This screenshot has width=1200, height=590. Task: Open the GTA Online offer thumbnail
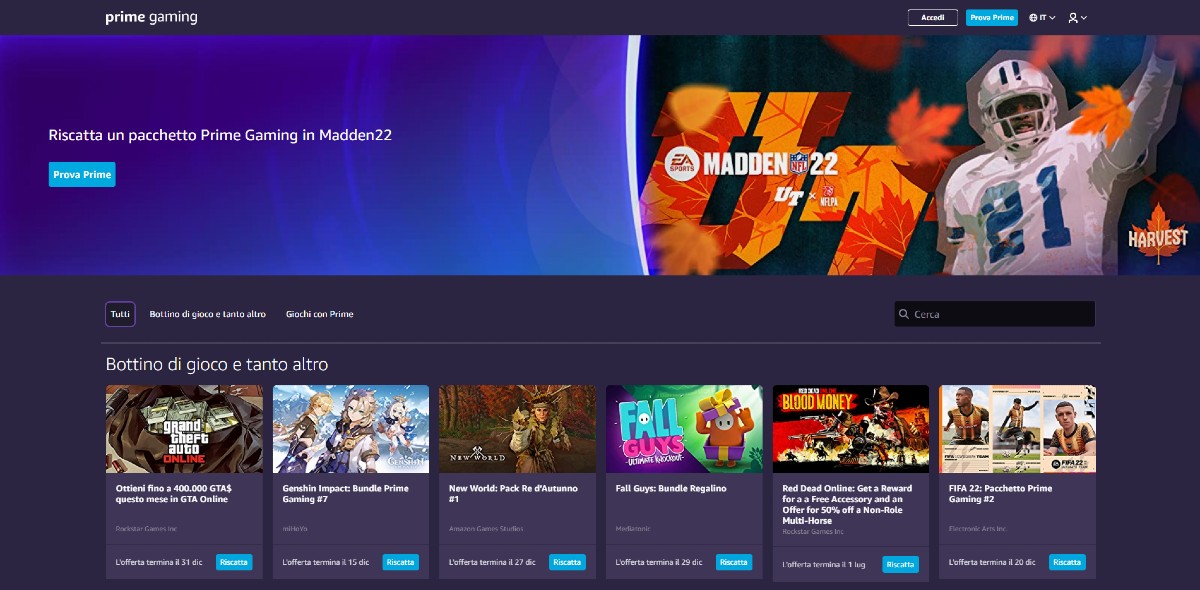(185, 429)
